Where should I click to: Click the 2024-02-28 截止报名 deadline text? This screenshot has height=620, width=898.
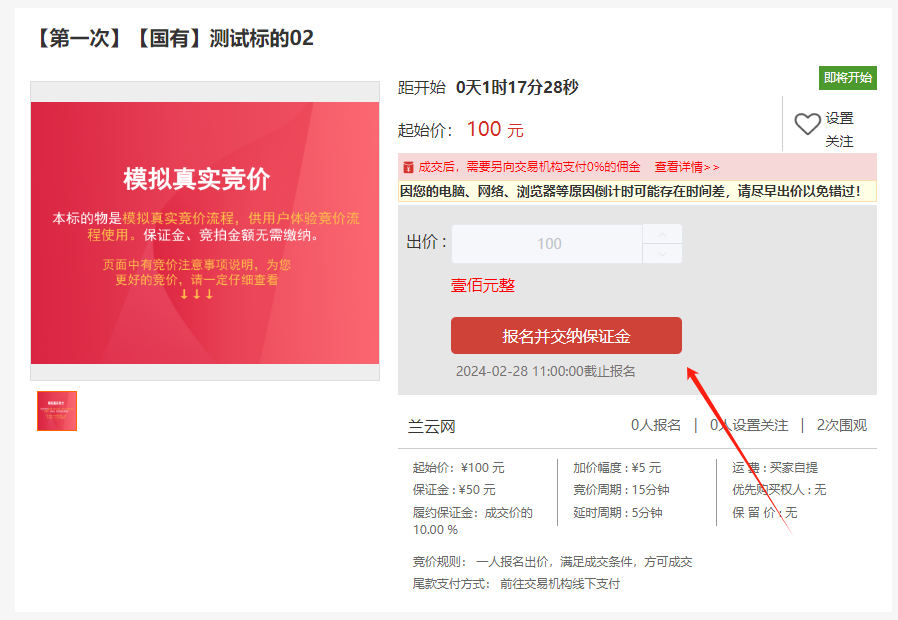pyautogui.click(x=547, y=369)
